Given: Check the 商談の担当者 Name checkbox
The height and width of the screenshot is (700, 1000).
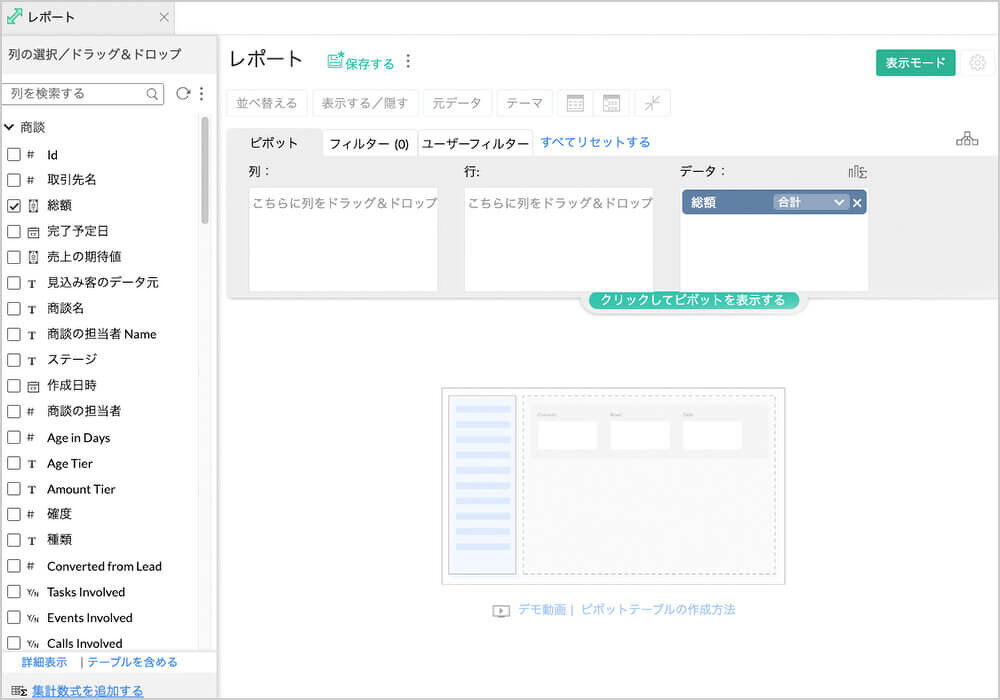Looking at the screenshot, I should 13,334.
